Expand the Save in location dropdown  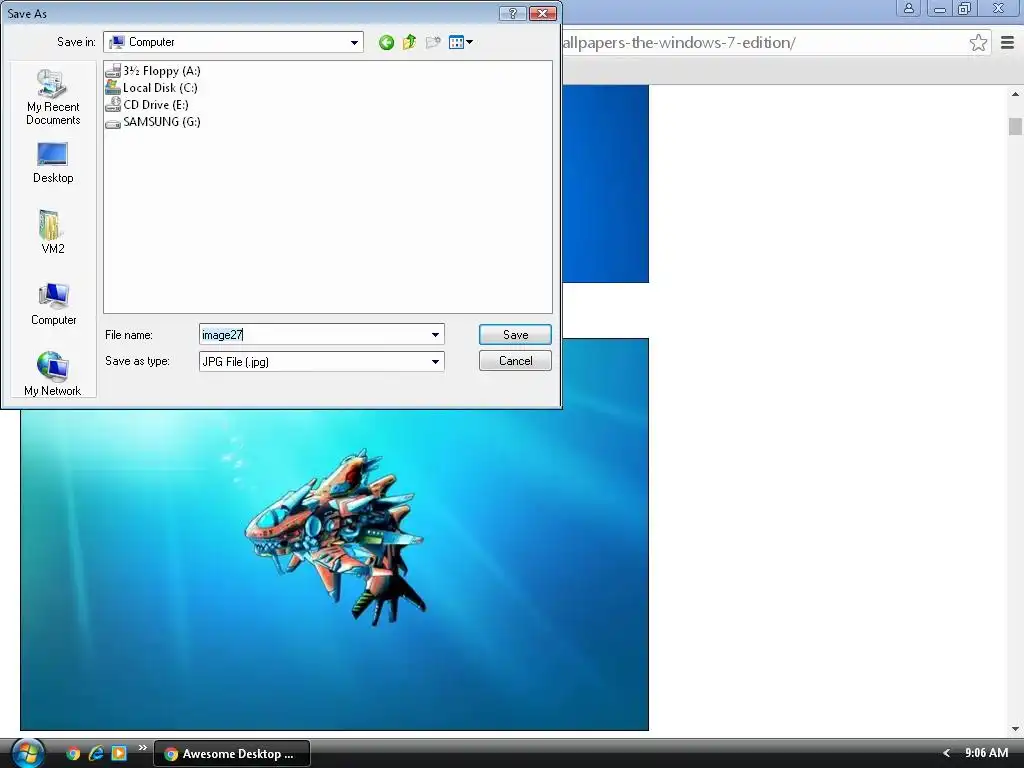click(354, 42)
